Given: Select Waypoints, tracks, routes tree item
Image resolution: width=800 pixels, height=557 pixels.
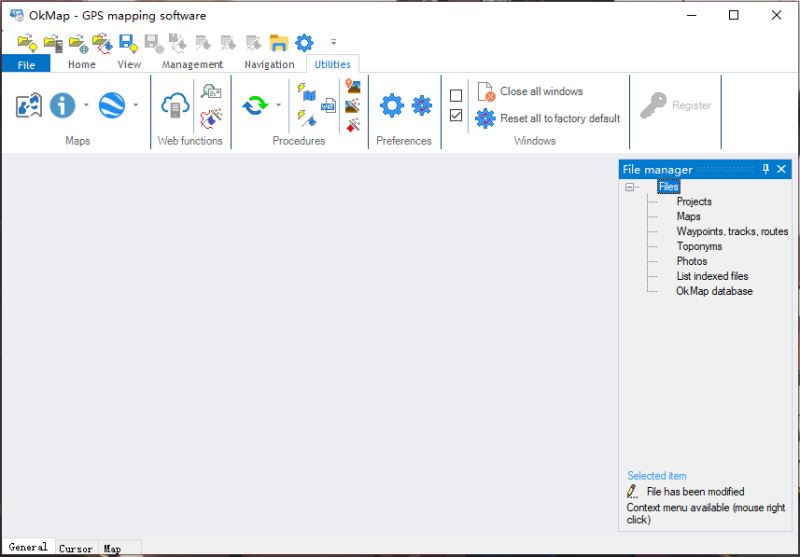Looking at the screenshot, I should (x=732, y=232).
